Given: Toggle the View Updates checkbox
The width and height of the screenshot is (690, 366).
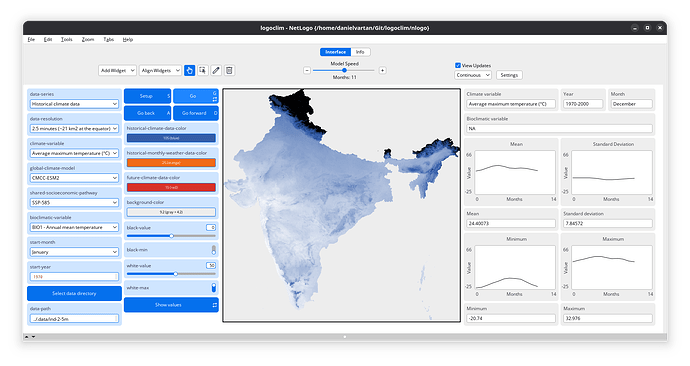Looking at the screenshot, I should (x=458, y=66).
